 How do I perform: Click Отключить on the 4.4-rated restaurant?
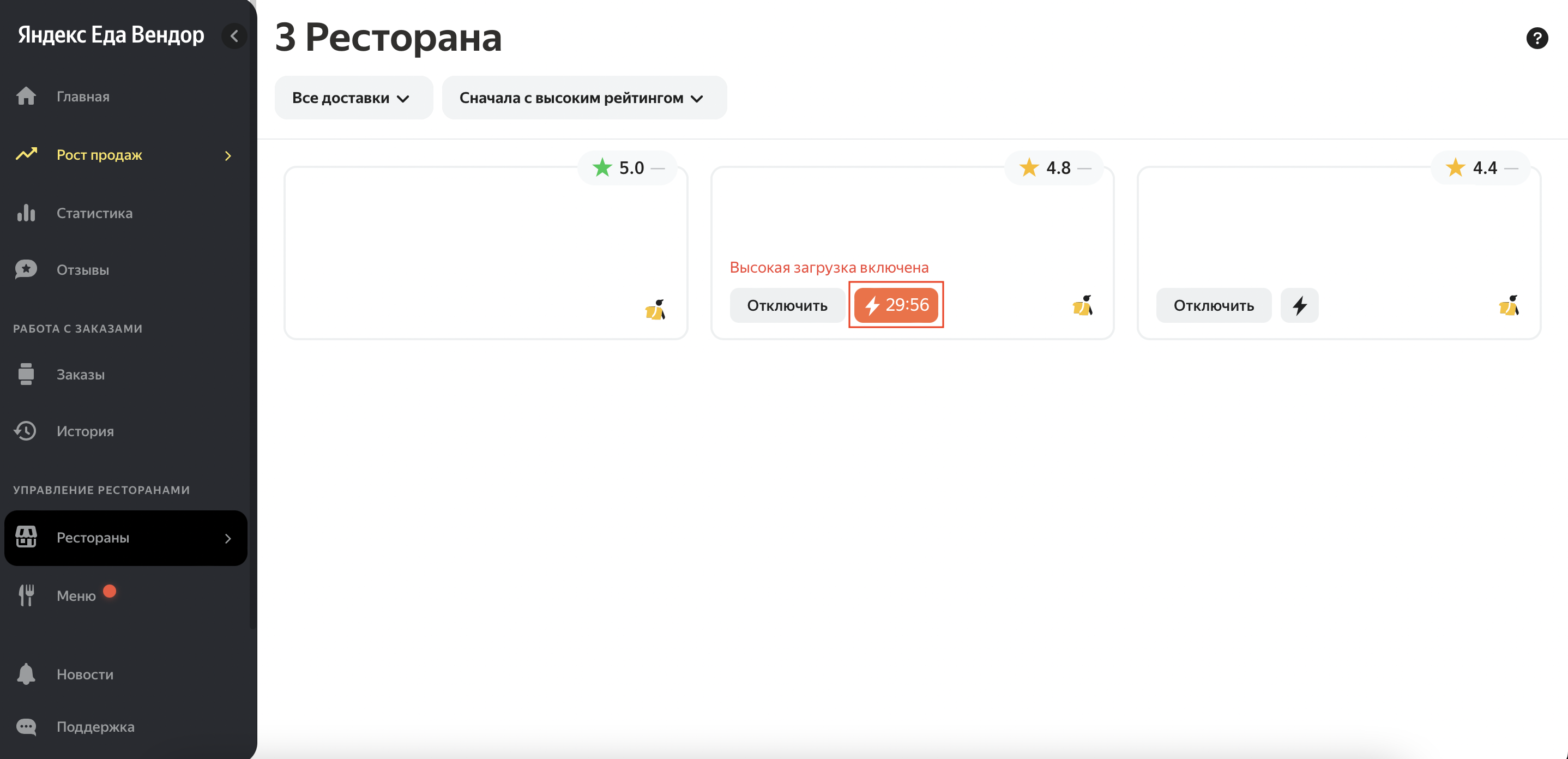(1213, 305)
